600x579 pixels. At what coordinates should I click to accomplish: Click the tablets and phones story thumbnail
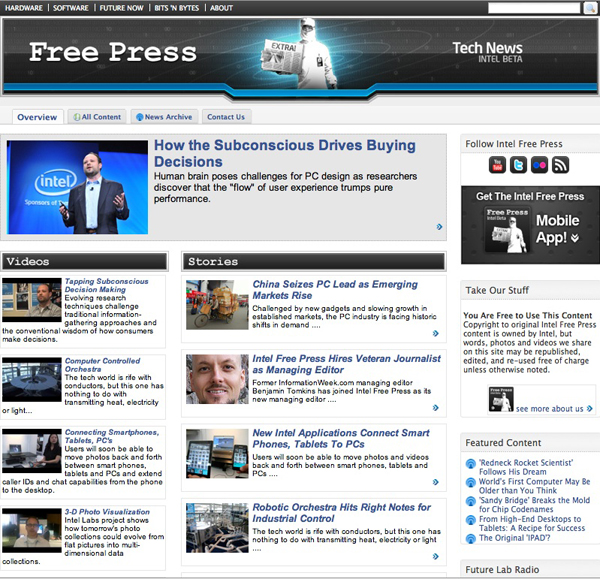(x=217, y=453)
